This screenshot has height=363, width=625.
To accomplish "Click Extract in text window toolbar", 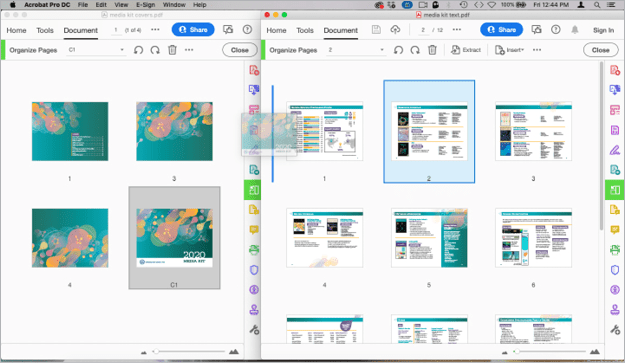I will [466, 50].
